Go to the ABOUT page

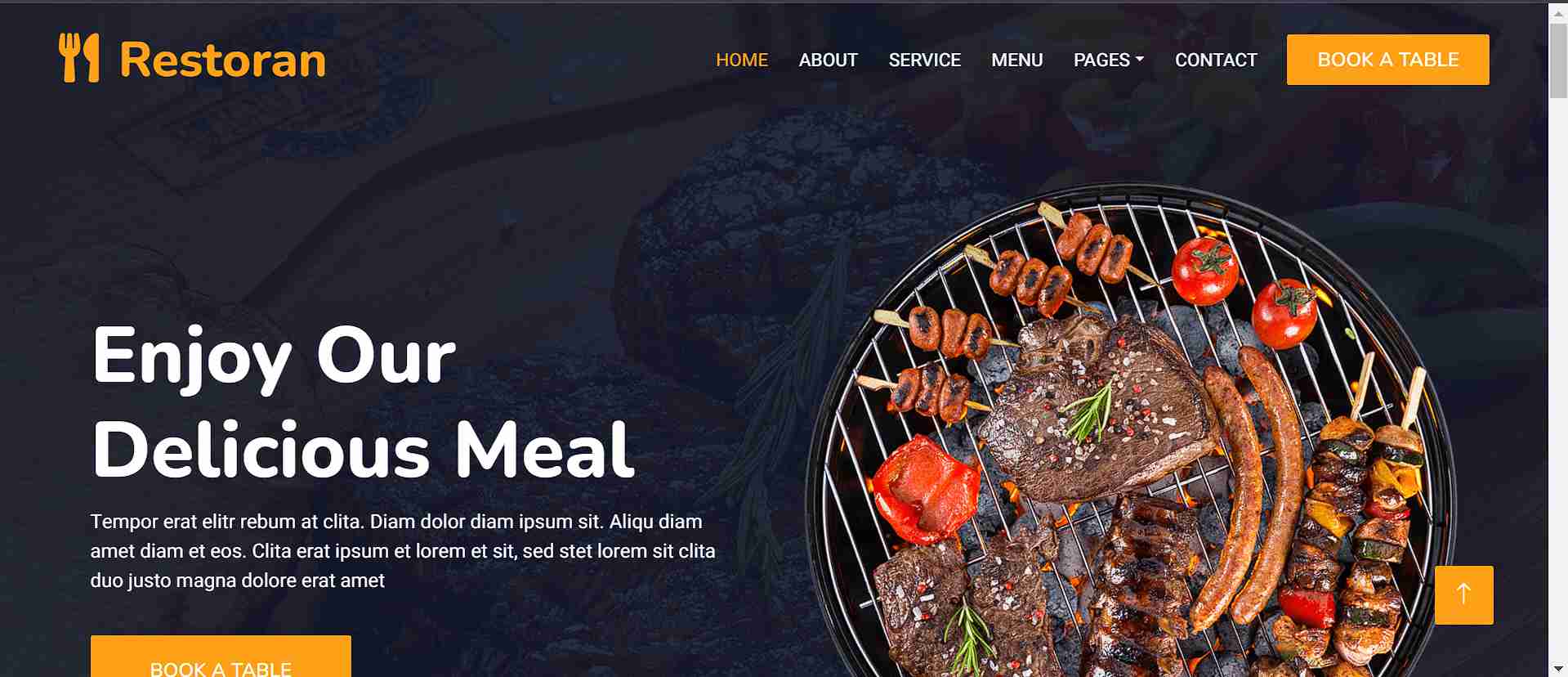[828, 60]
